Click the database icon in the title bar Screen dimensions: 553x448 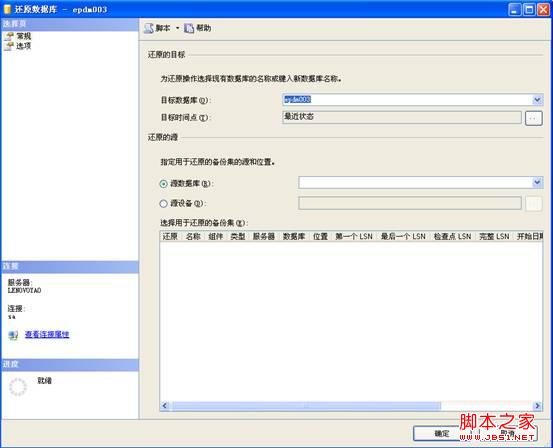tap(7, 10)
